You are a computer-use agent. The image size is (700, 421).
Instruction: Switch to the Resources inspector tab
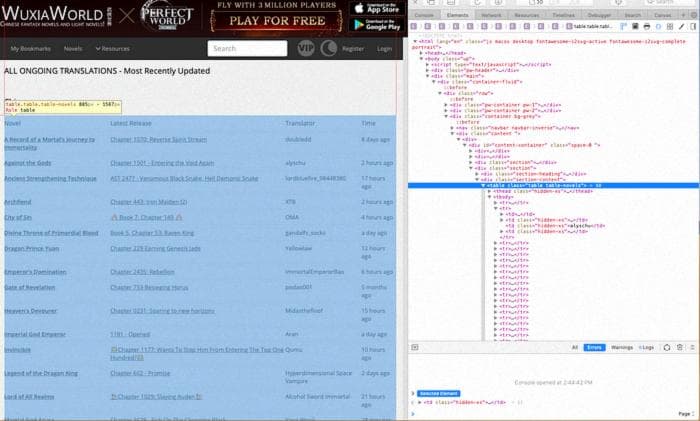click(x=526, y=15)
